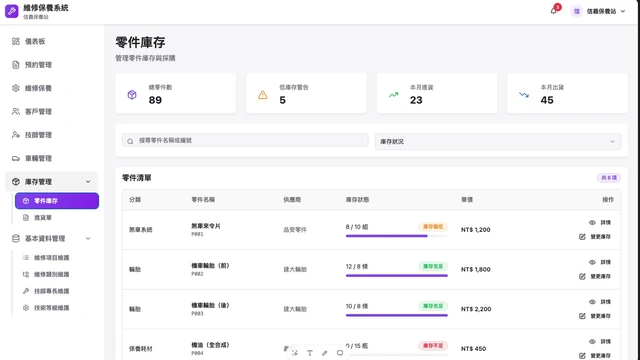Screen dimensions: 640x360
Task: Select the comment tool in floating toolbar
Action: (340, 353)
